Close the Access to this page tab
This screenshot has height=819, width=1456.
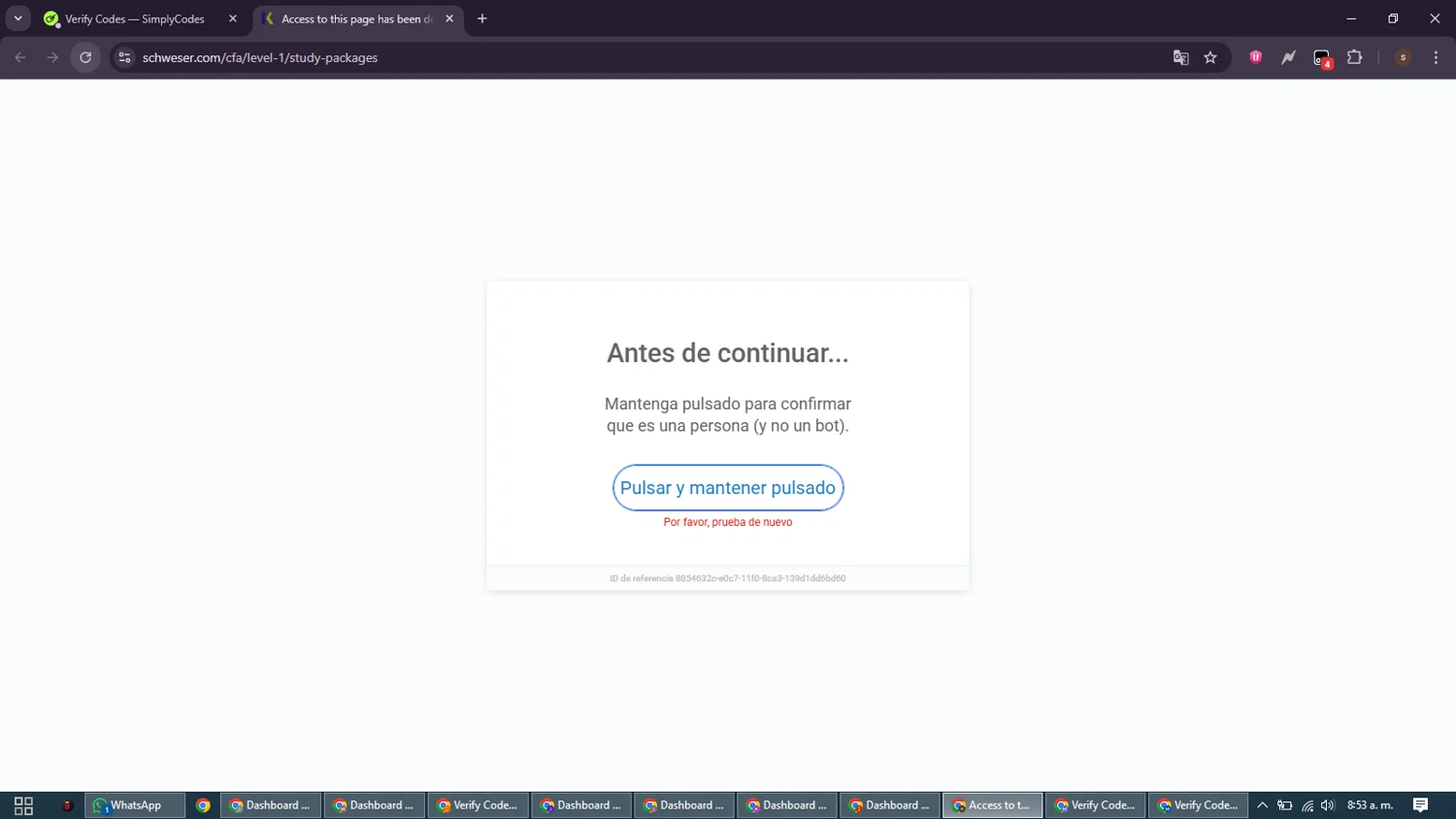(x=449, y=18)
